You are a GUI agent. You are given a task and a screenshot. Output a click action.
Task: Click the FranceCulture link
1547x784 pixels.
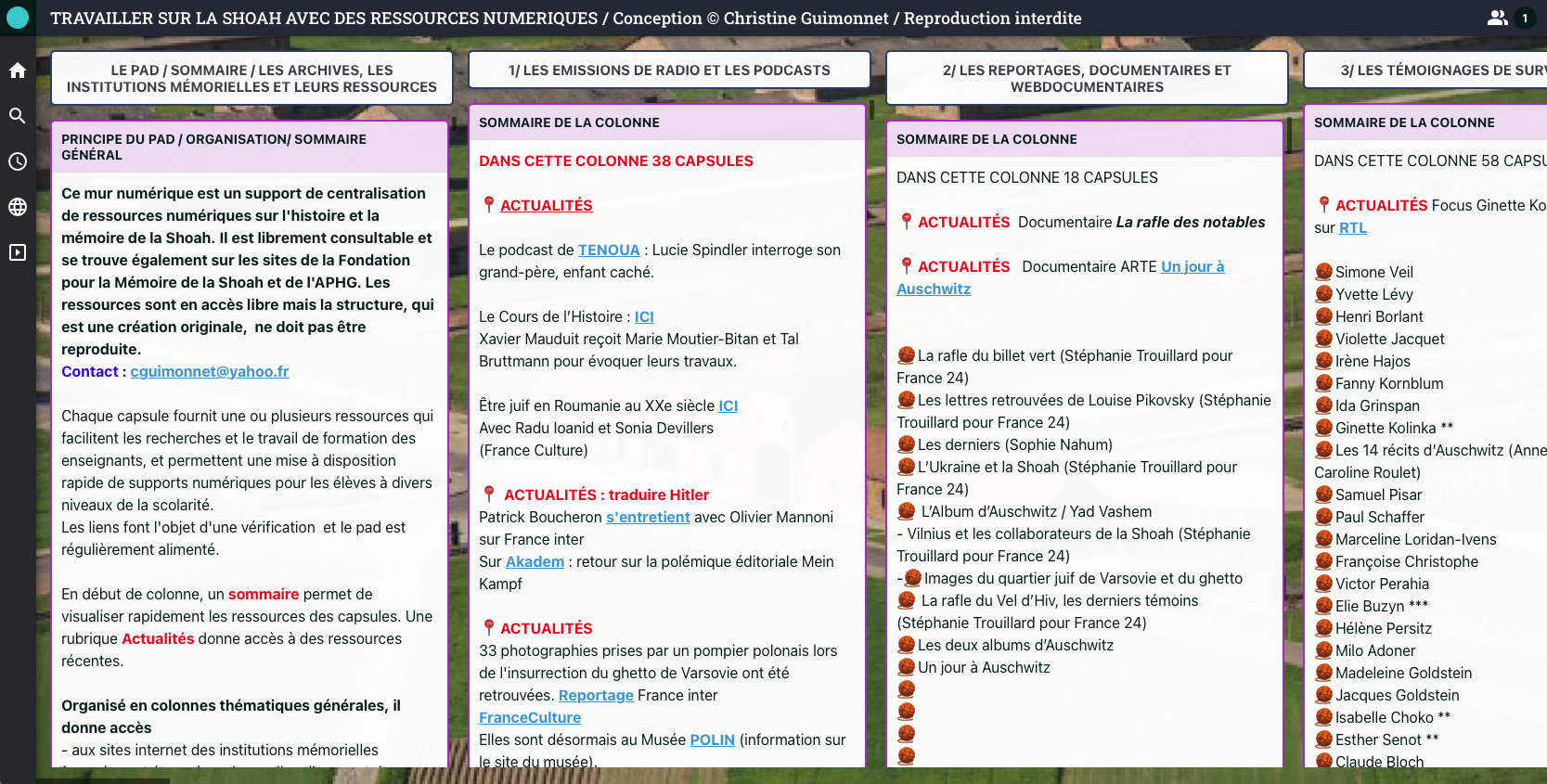(530, 717)
